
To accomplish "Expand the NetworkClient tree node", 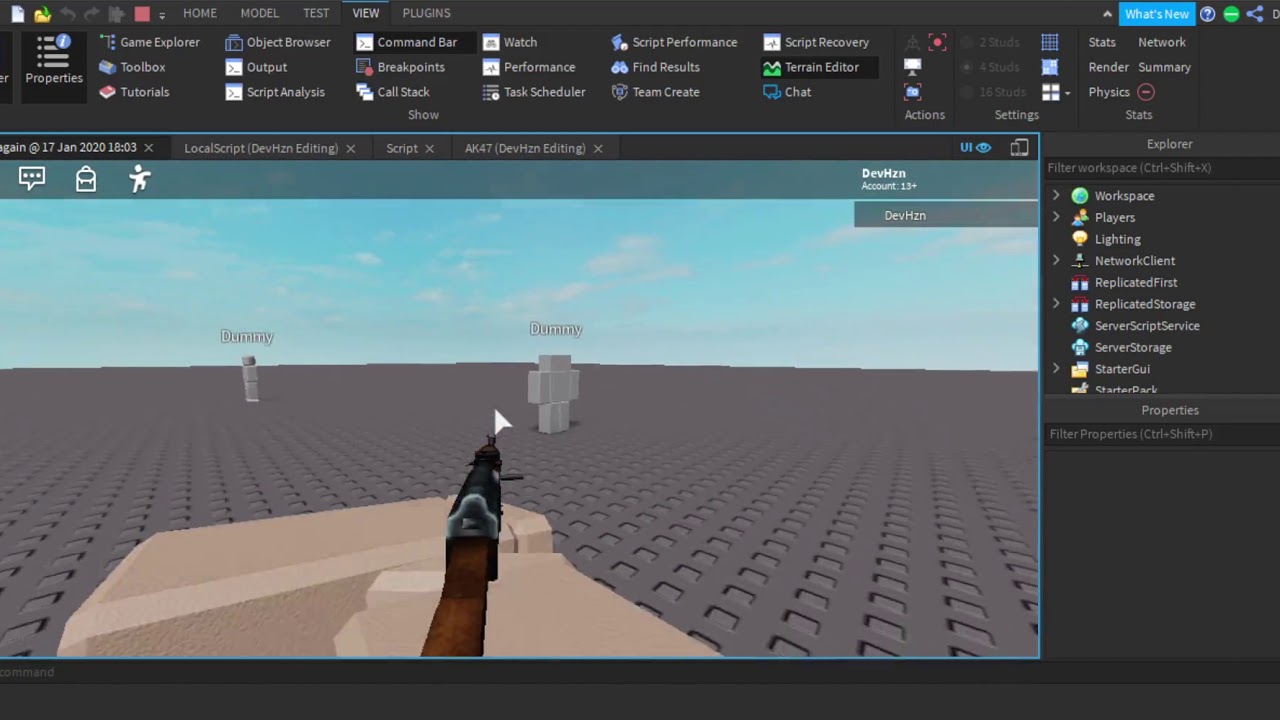I will 1056,260.
